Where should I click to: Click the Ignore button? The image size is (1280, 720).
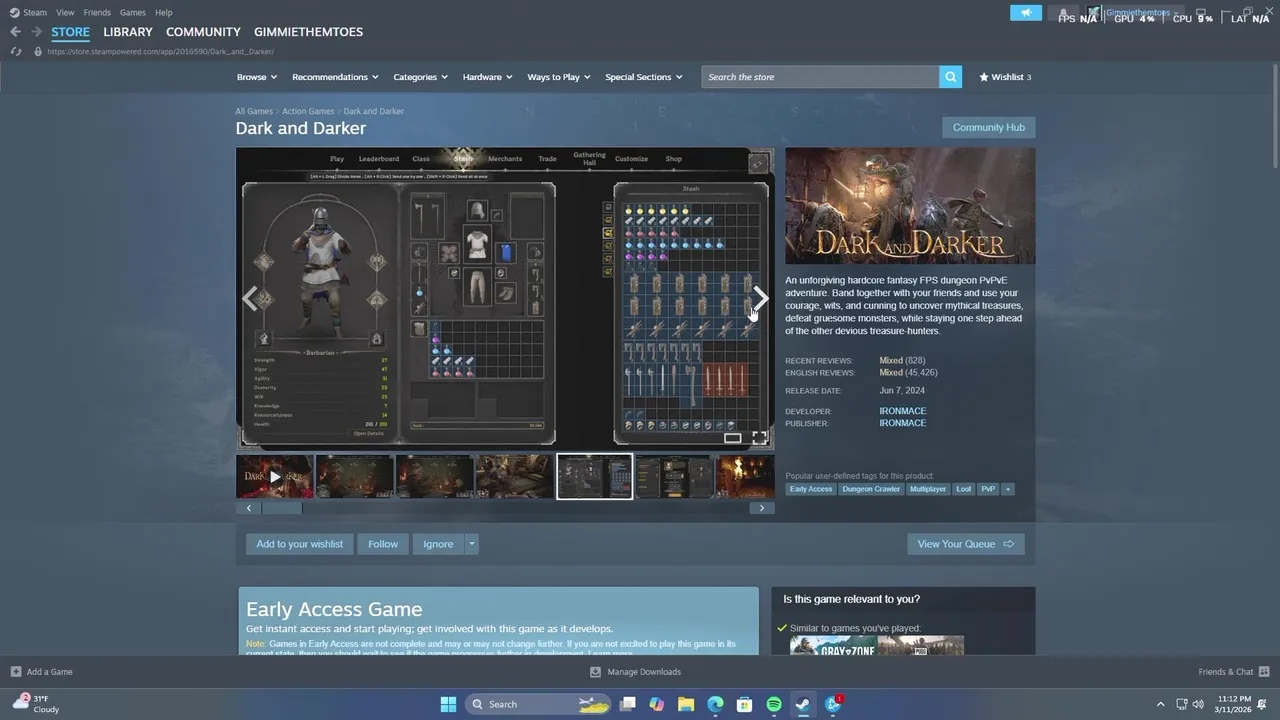click(x=438, y=544)
